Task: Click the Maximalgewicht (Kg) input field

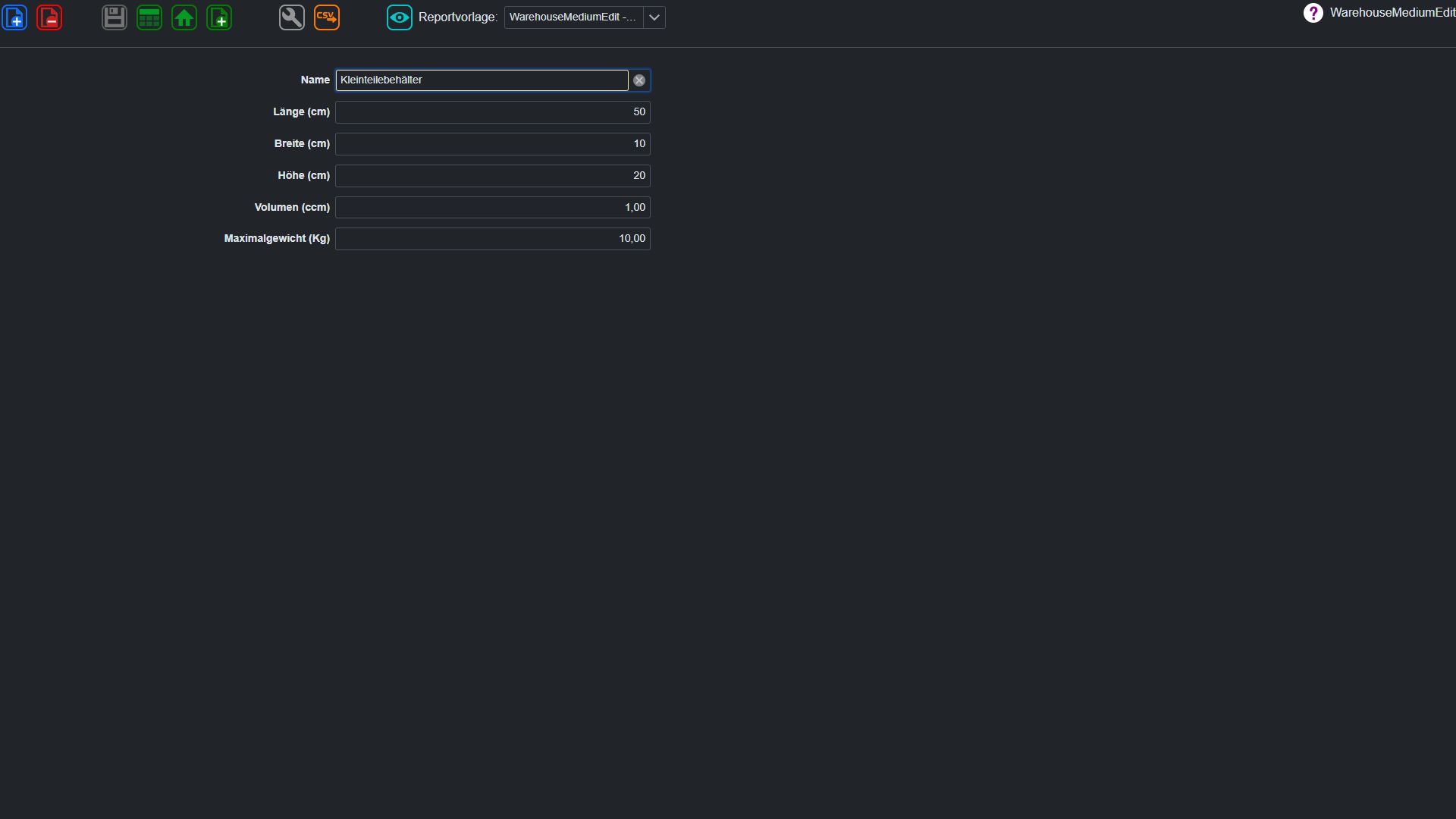Action: [493, 239]
